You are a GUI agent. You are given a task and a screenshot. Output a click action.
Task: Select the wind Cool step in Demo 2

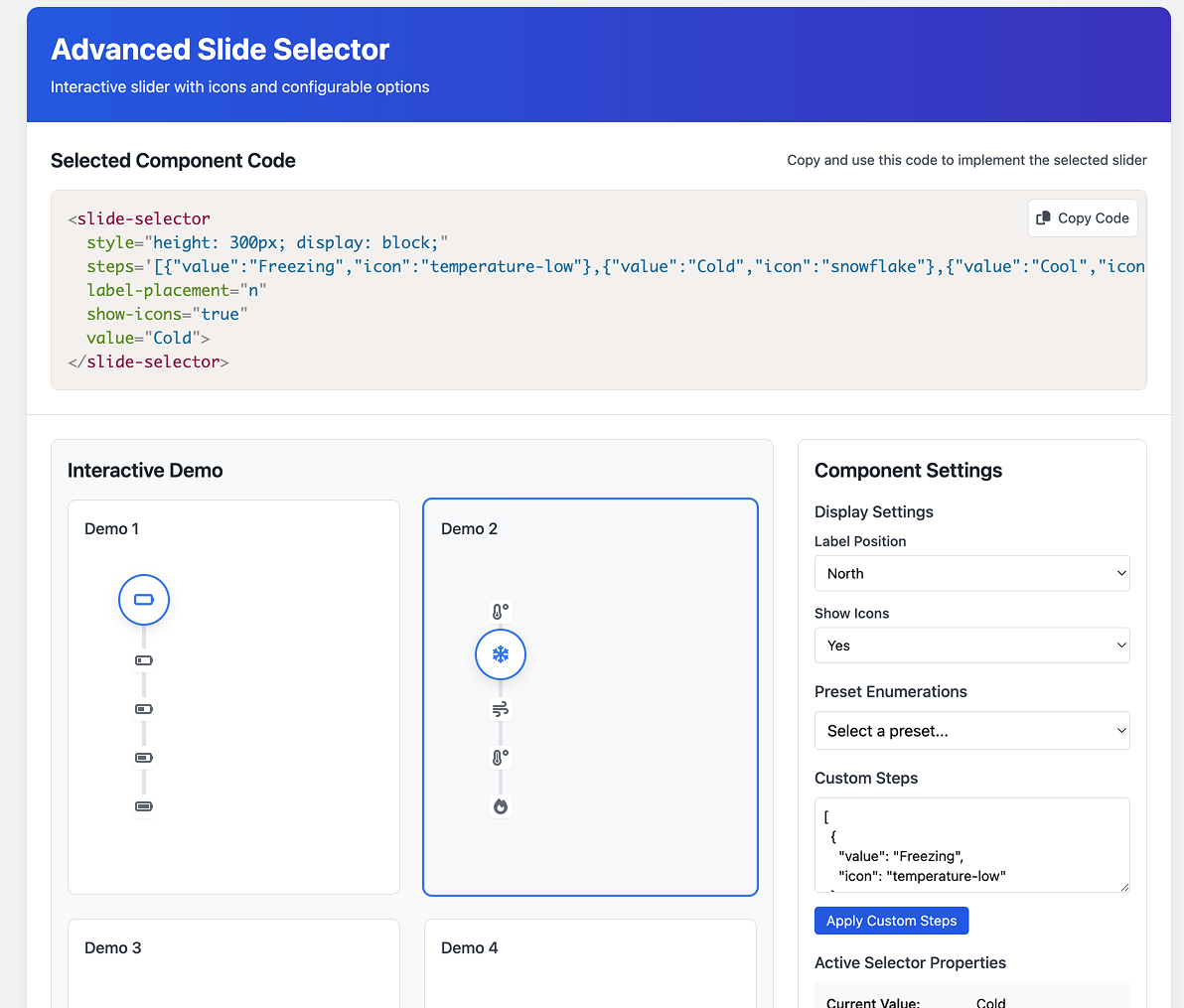pos(500,708)
